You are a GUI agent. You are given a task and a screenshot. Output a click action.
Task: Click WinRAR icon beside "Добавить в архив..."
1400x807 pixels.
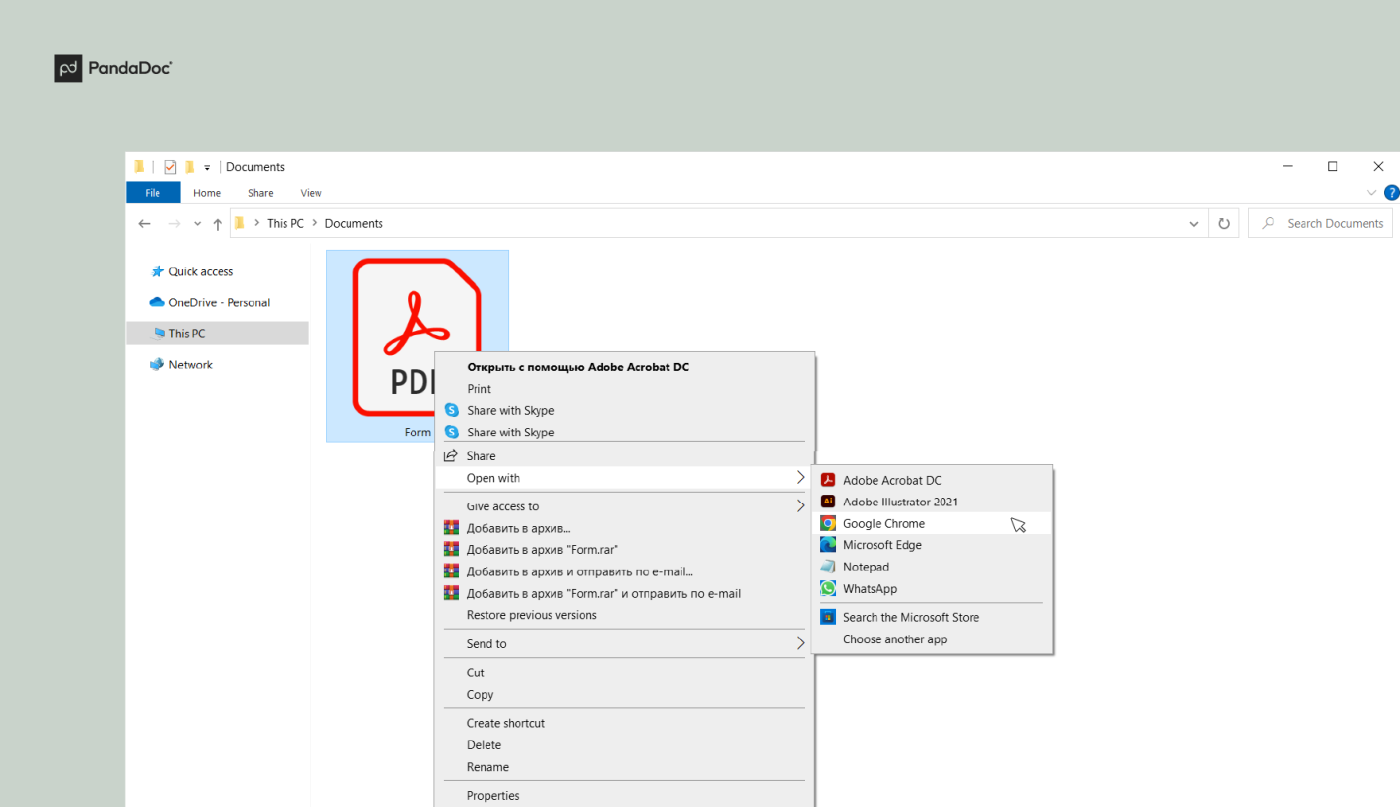(x=451, y=528)
